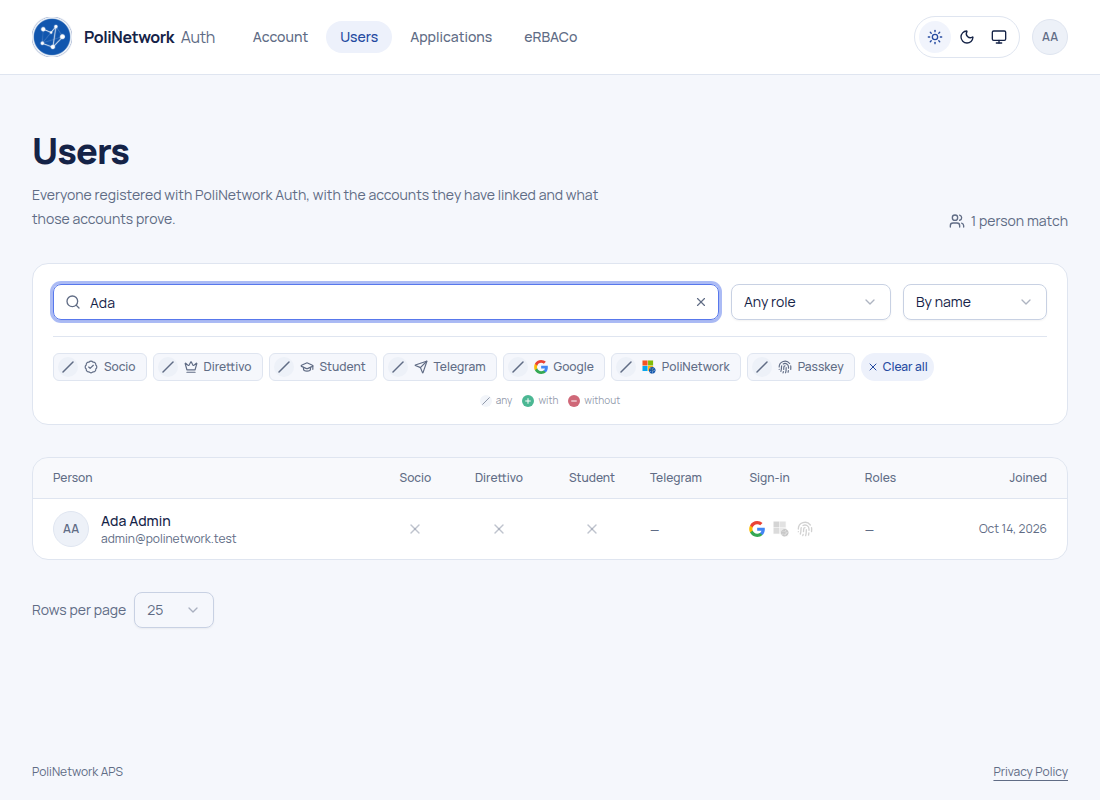Toggle the Google filter chip

[554, 367]
